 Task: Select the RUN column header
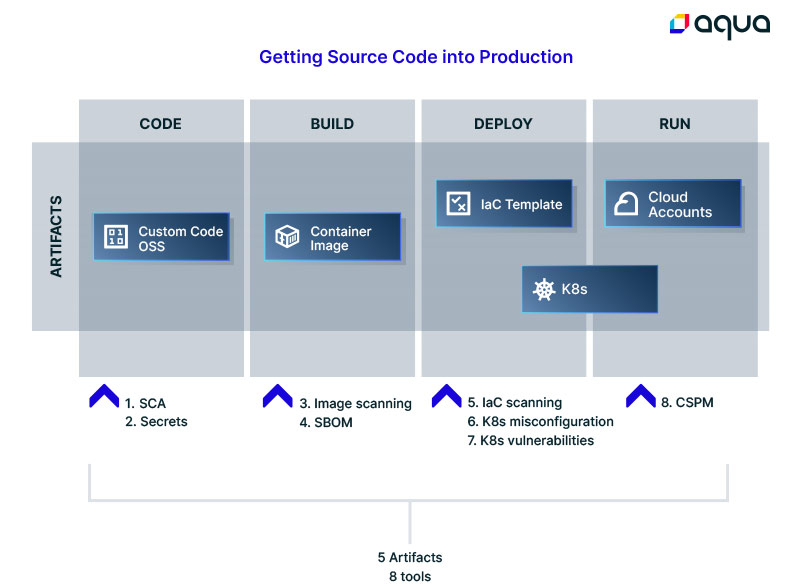[674, 124]
